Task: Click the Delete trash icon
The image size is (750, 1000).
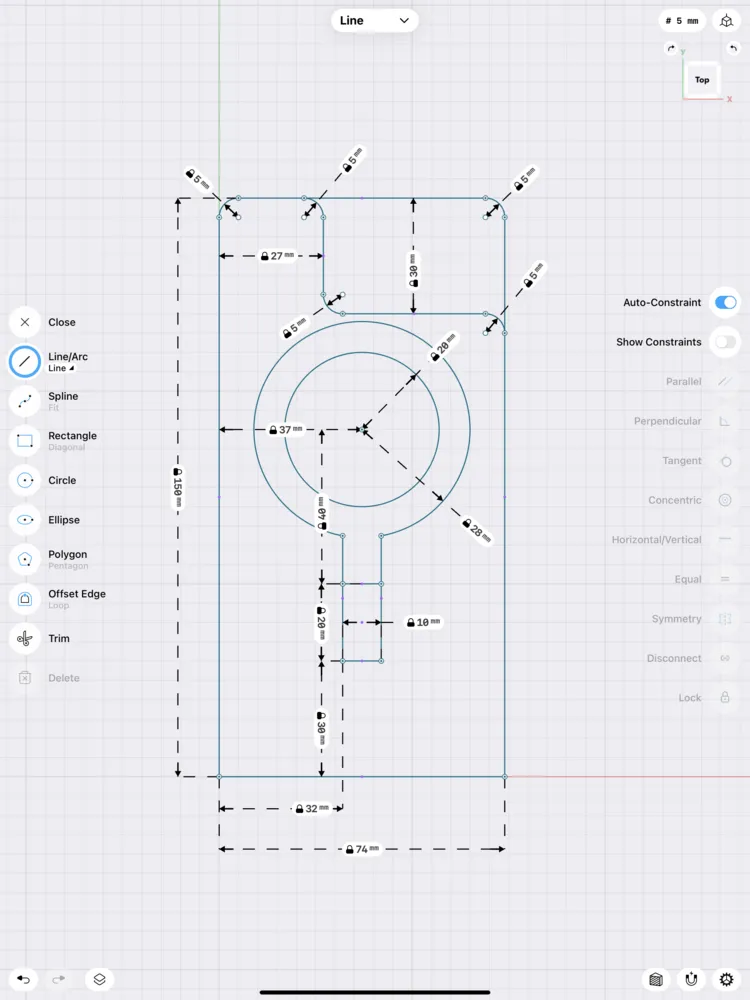Action: tap(25, 678)
